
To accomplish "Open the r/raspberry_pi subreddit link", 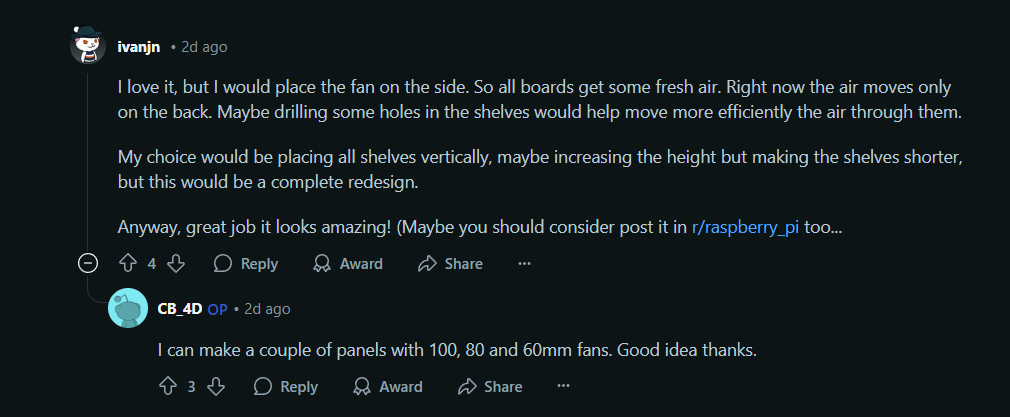I will pyautogui.click(x=745, y=227).
